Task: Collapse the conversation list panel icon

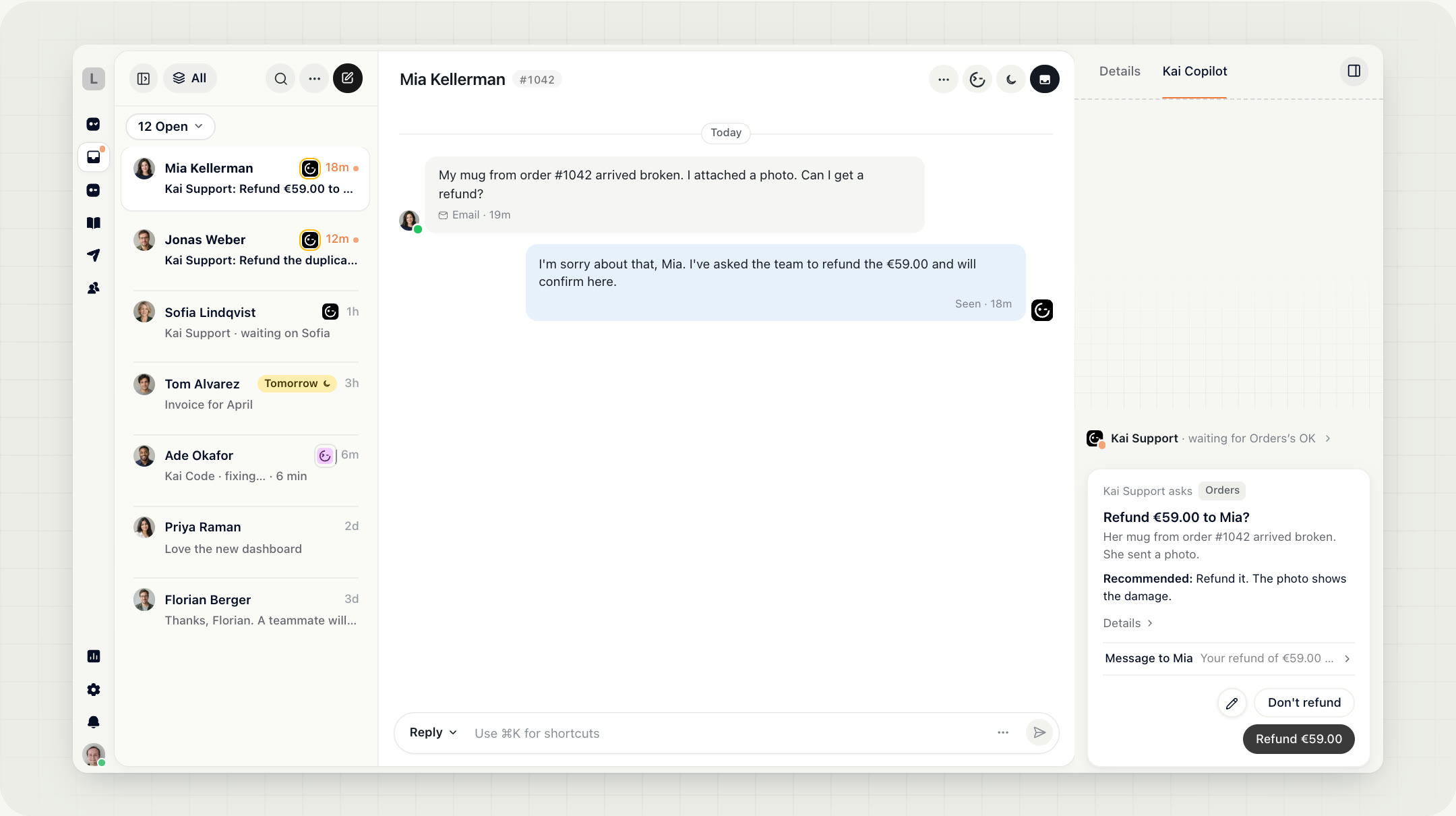Action: [x=144, y=79]
